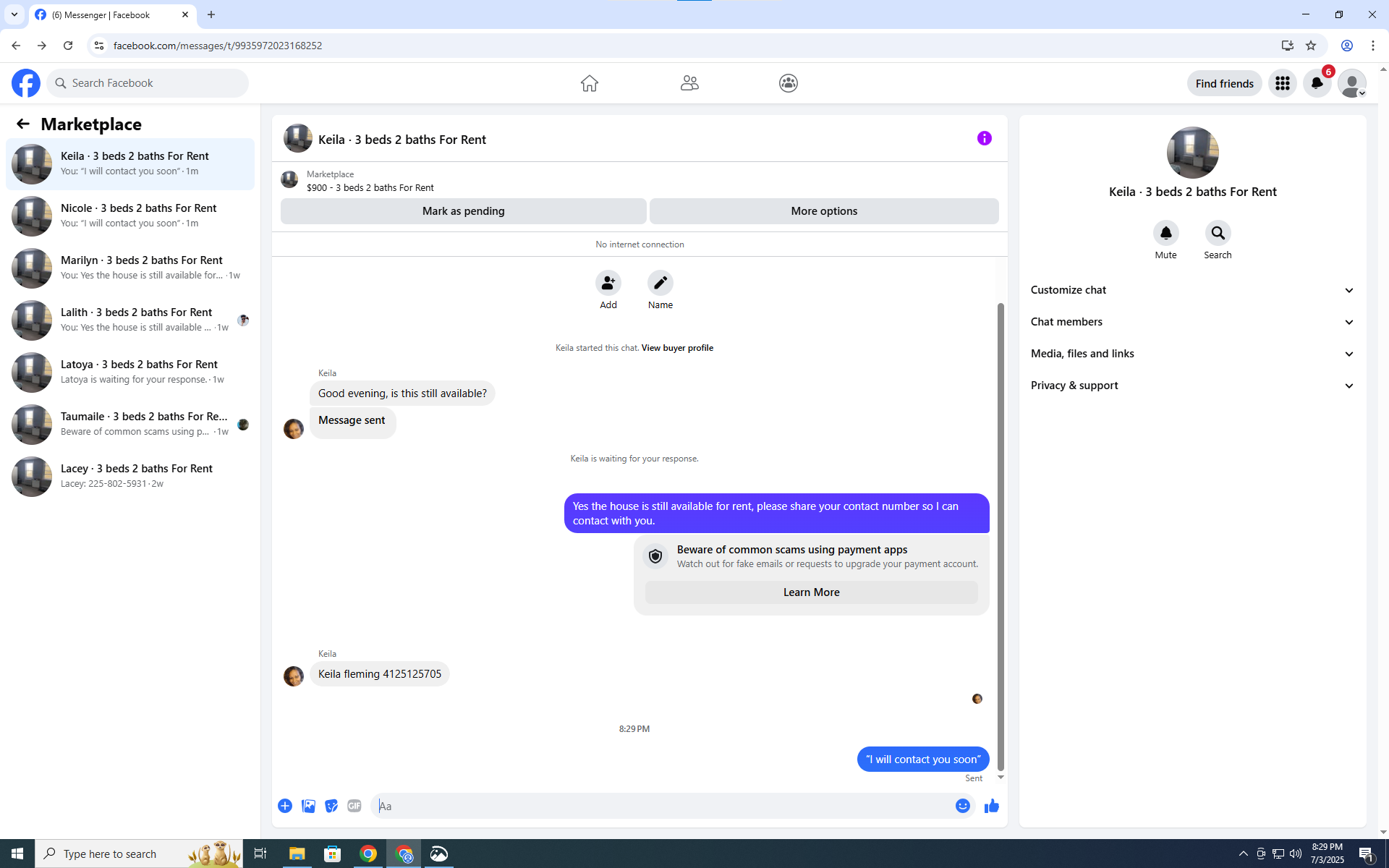Attach a photo using the image icon
Viewport: 1389px width, 868px height.
pos(308,806)
